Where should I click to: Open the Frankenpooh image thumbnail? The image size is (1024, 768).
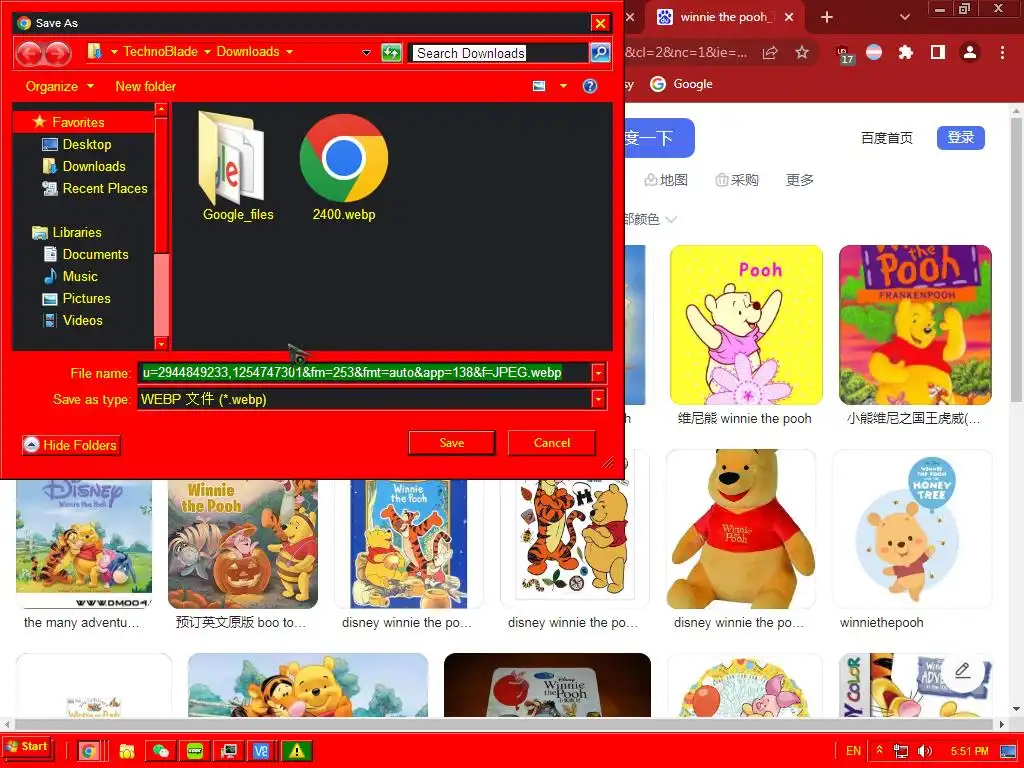tap(915, 325)
